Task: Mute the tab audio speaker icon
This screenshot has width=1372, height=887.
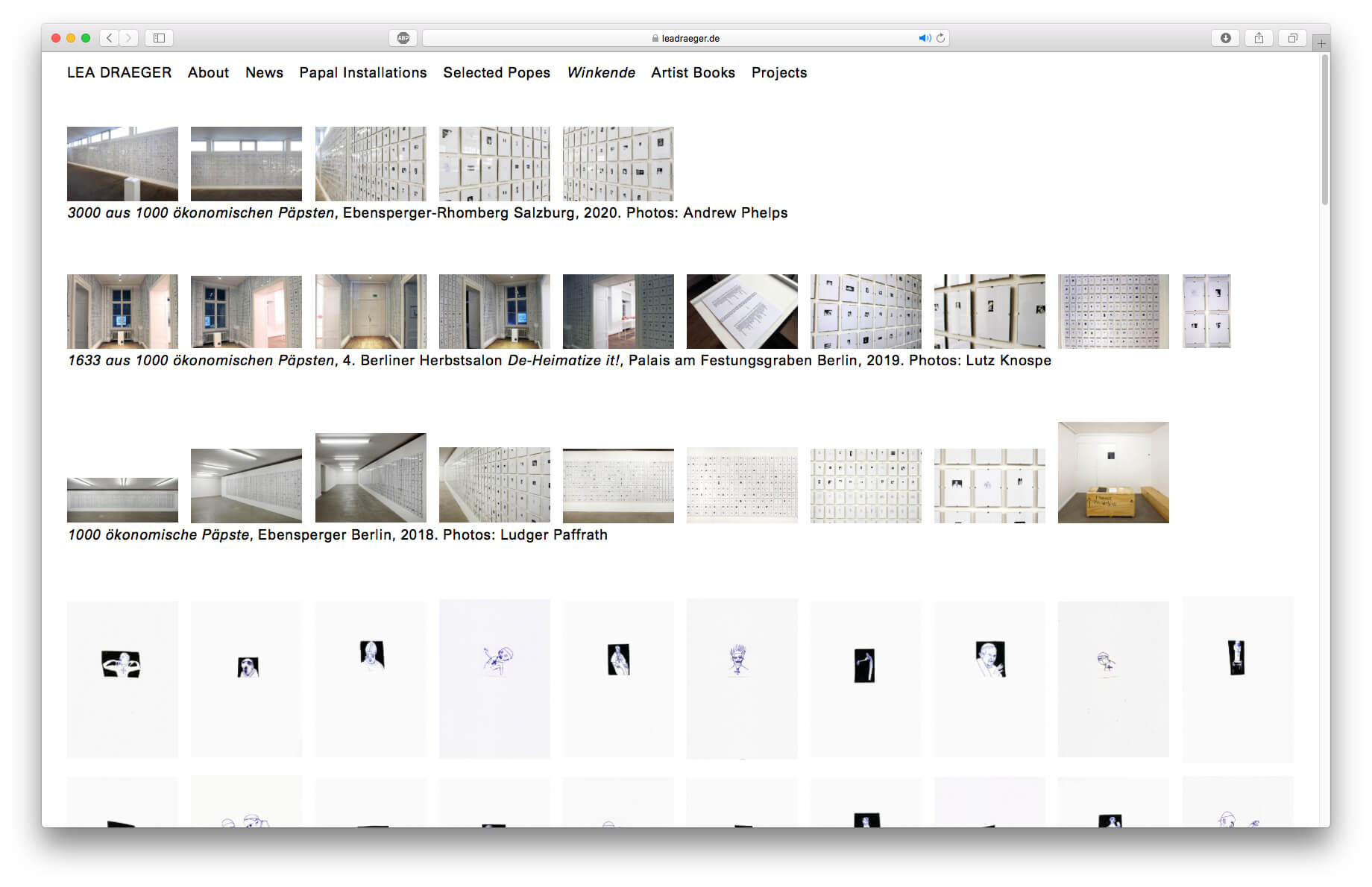Action: 924,38
